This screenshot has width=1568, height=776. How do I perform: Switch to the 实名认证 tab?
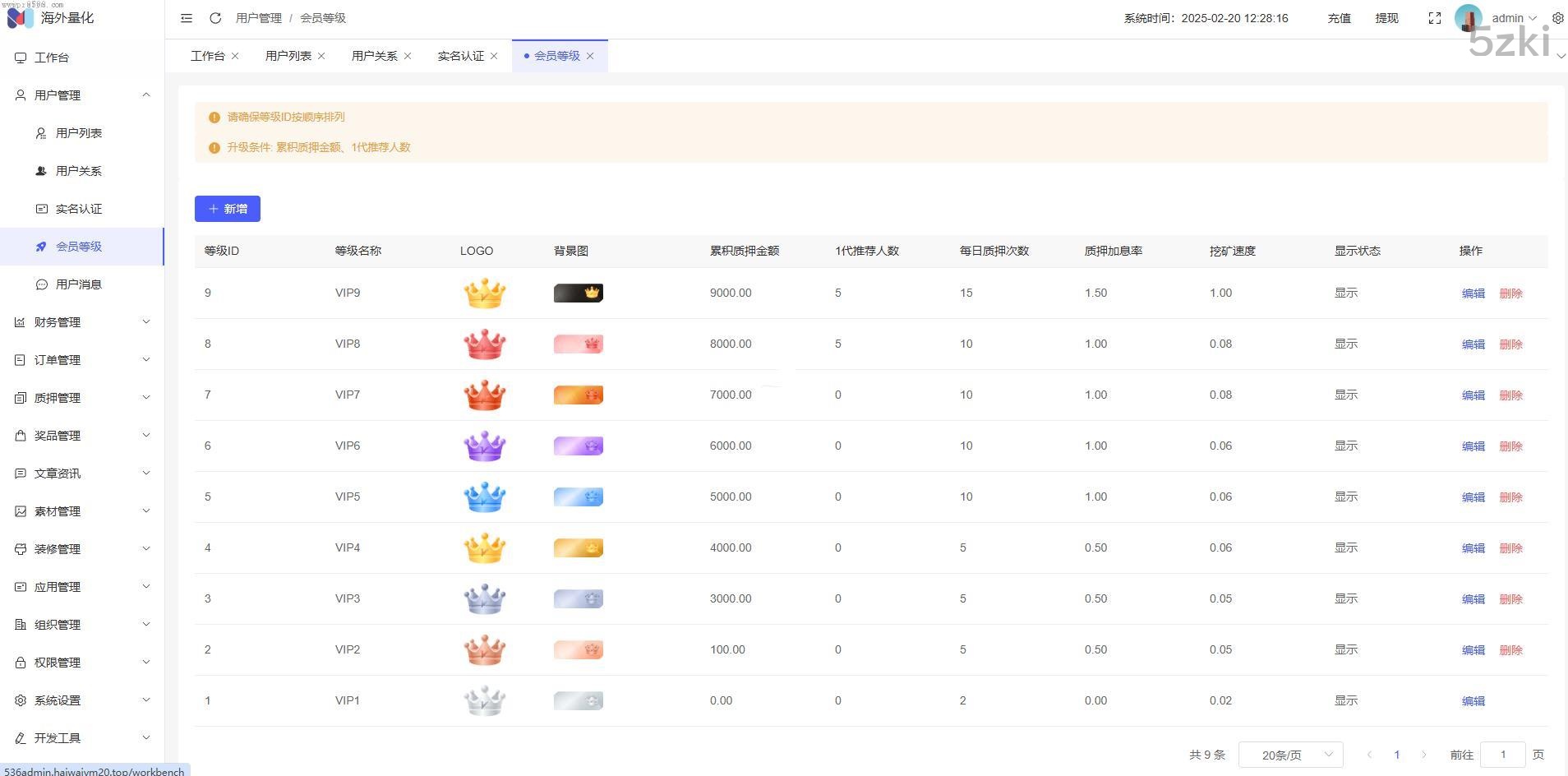(x=460, y=56)
